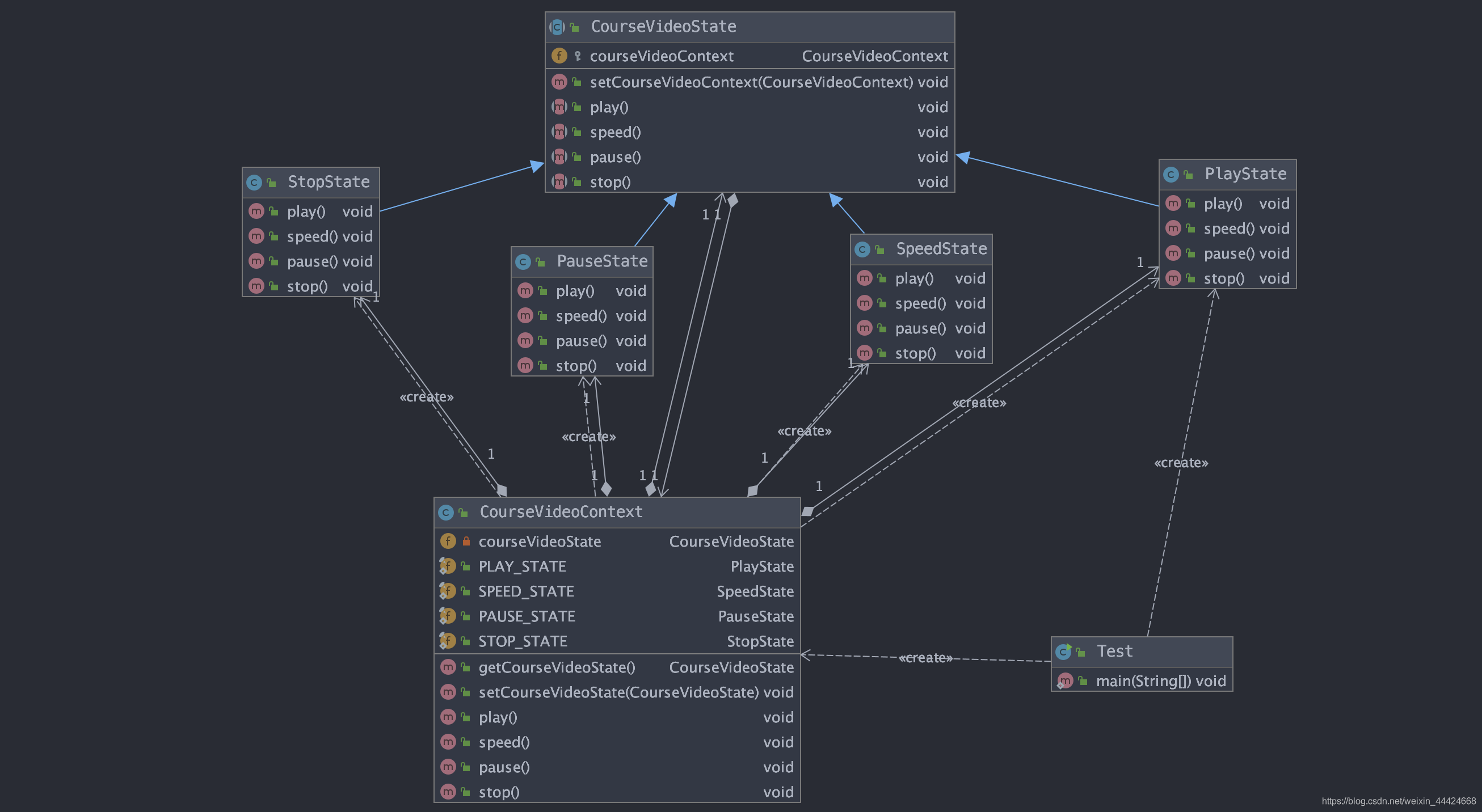
Task: Click the play() row in CourseVideoContext
Action: pyautogui.click(x=617, y=717)
